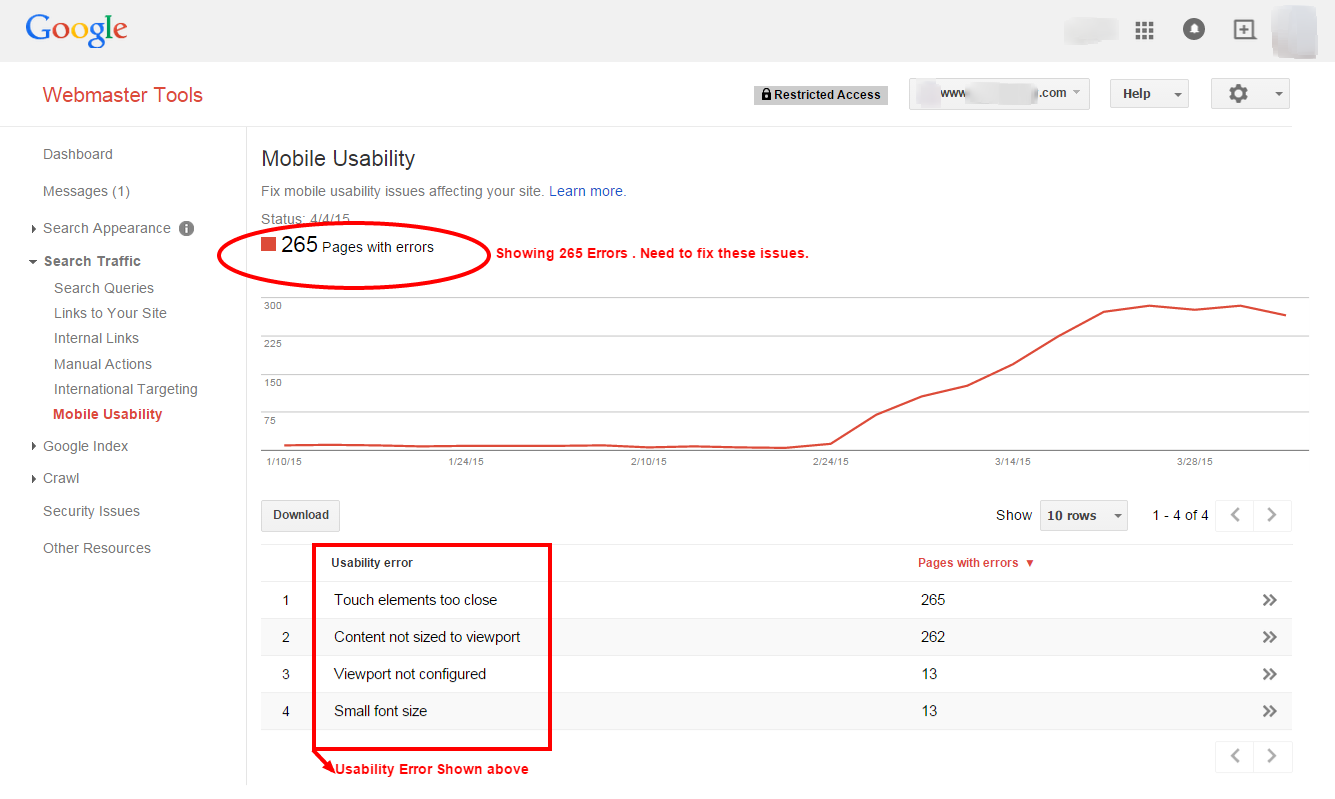1335x799 pixels.
Task: Click the info icon beside Search Appearance
Action: [186, 228]
